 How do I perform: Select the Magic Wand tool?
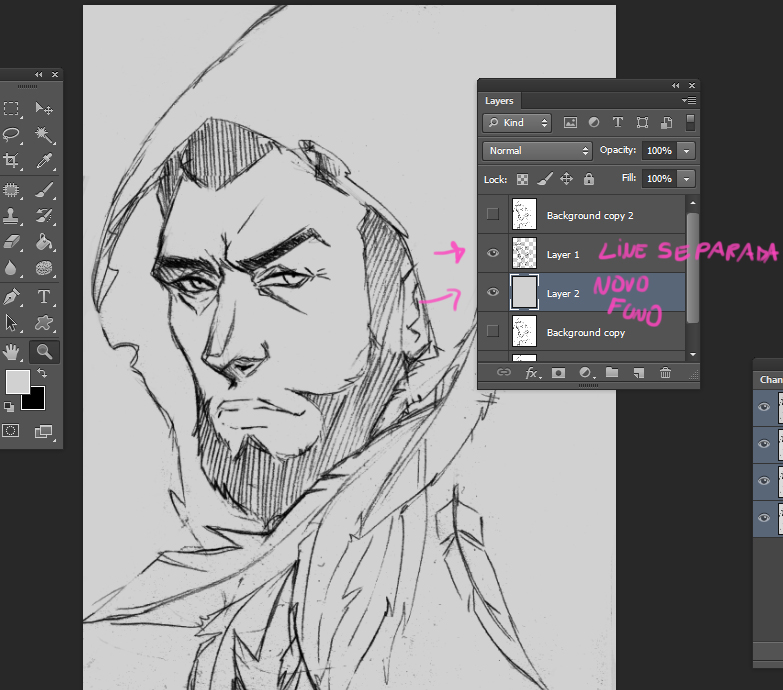pos(44,134)
